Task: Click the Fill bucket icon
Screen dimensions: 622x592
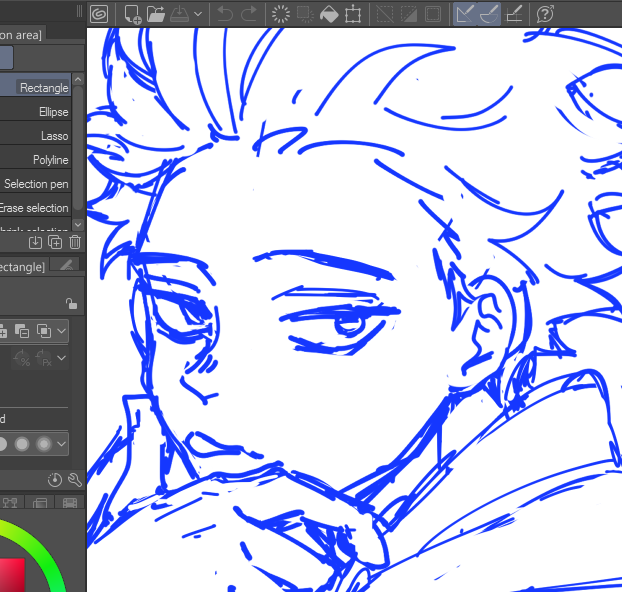Action: pyautogui.click(x=329, y=14)
